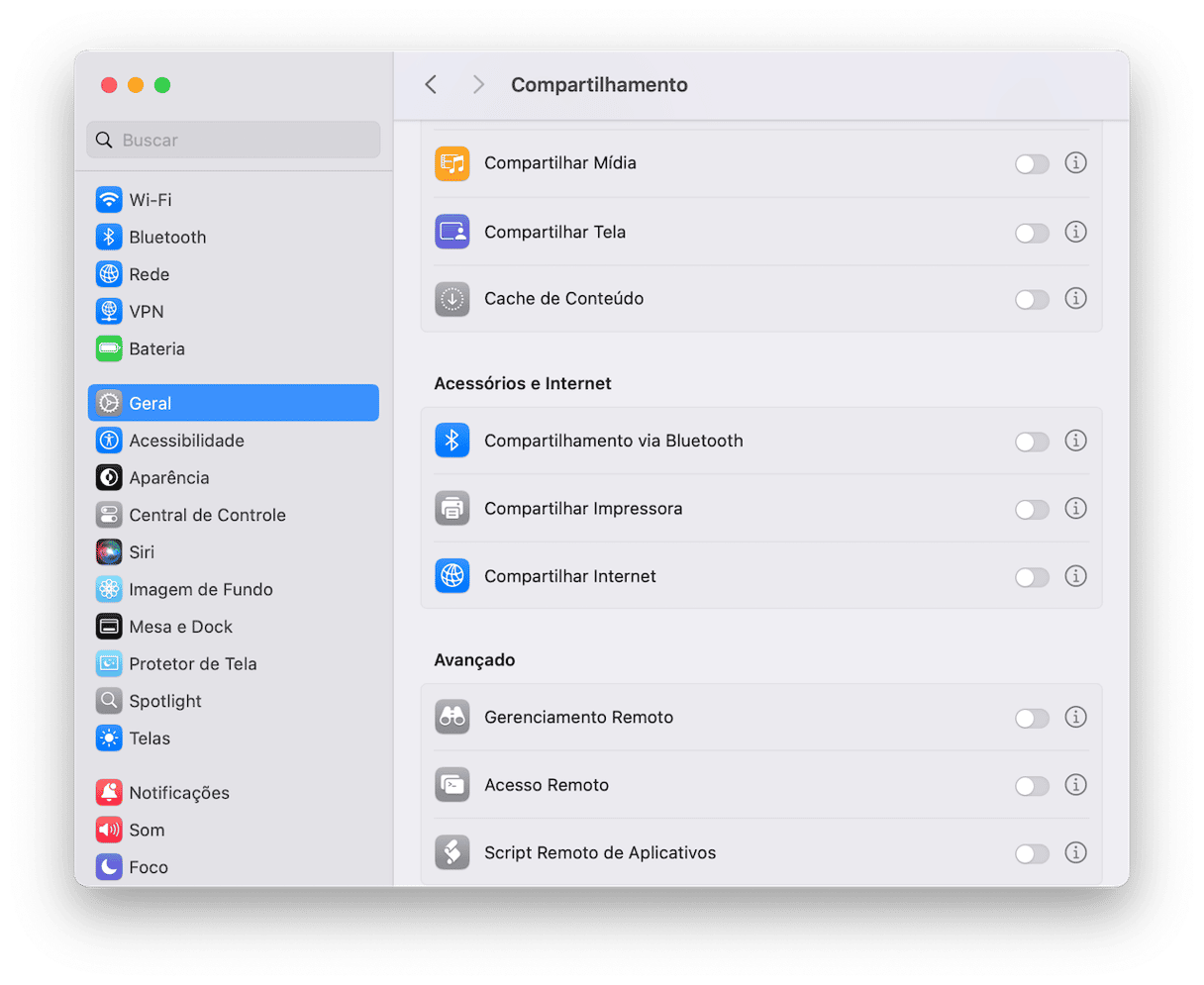
Task: Click the Bateria battery icon
Action: 109,348
